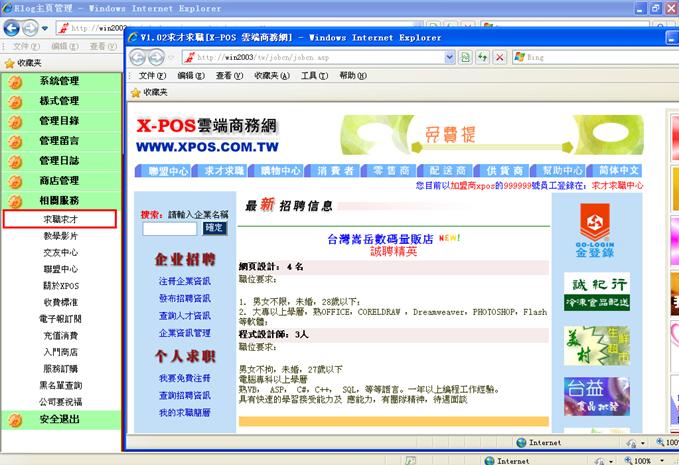Click the orange icon beside 商店管理
Screen dimensions: 679x465
[15, 181]
